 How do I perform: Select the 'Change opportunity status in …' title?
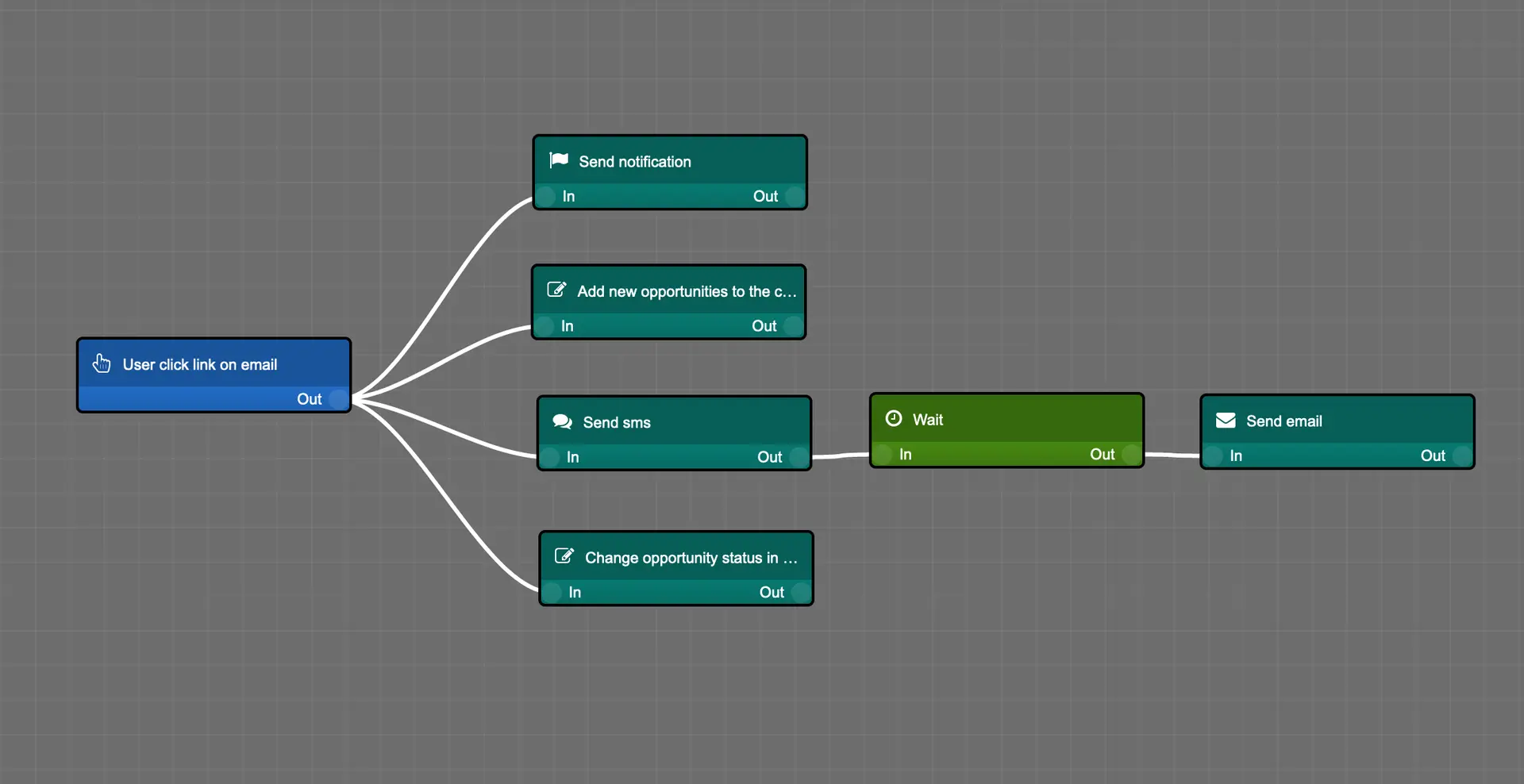[691, 559]
